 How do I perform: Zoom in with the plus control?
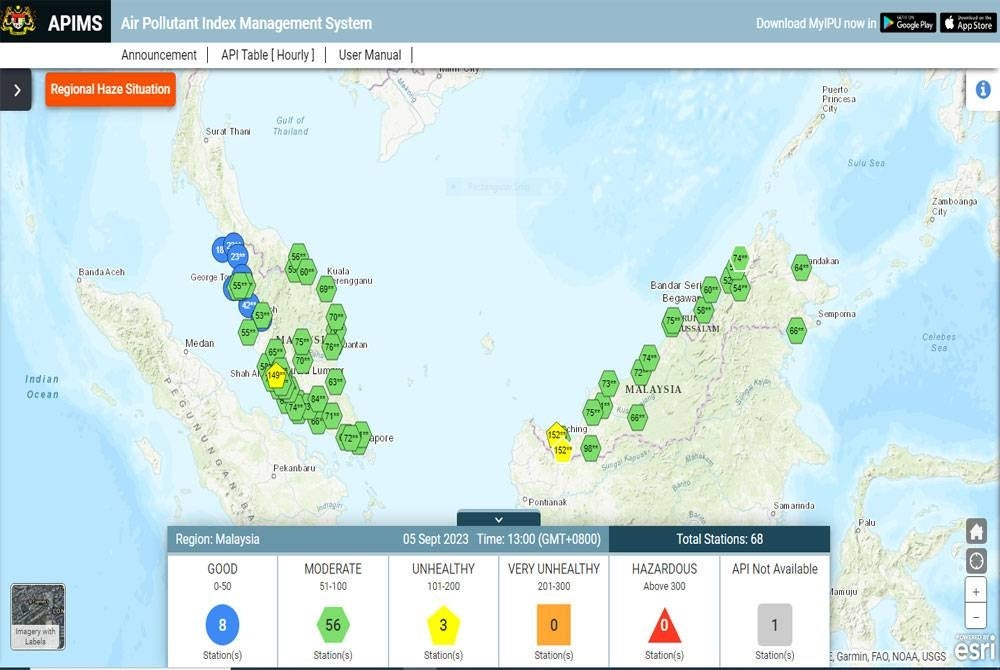[977, 590]
